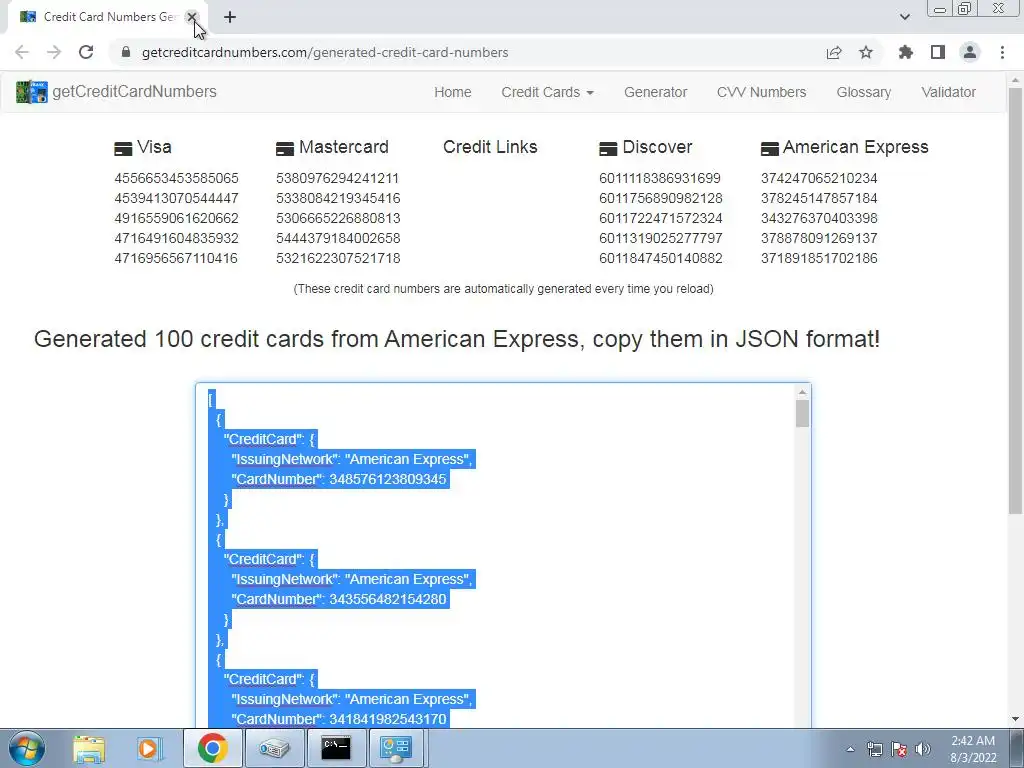1024x768 pixels.
Task: Click textarea scrollbar up arrow
Action: point(803,392)
